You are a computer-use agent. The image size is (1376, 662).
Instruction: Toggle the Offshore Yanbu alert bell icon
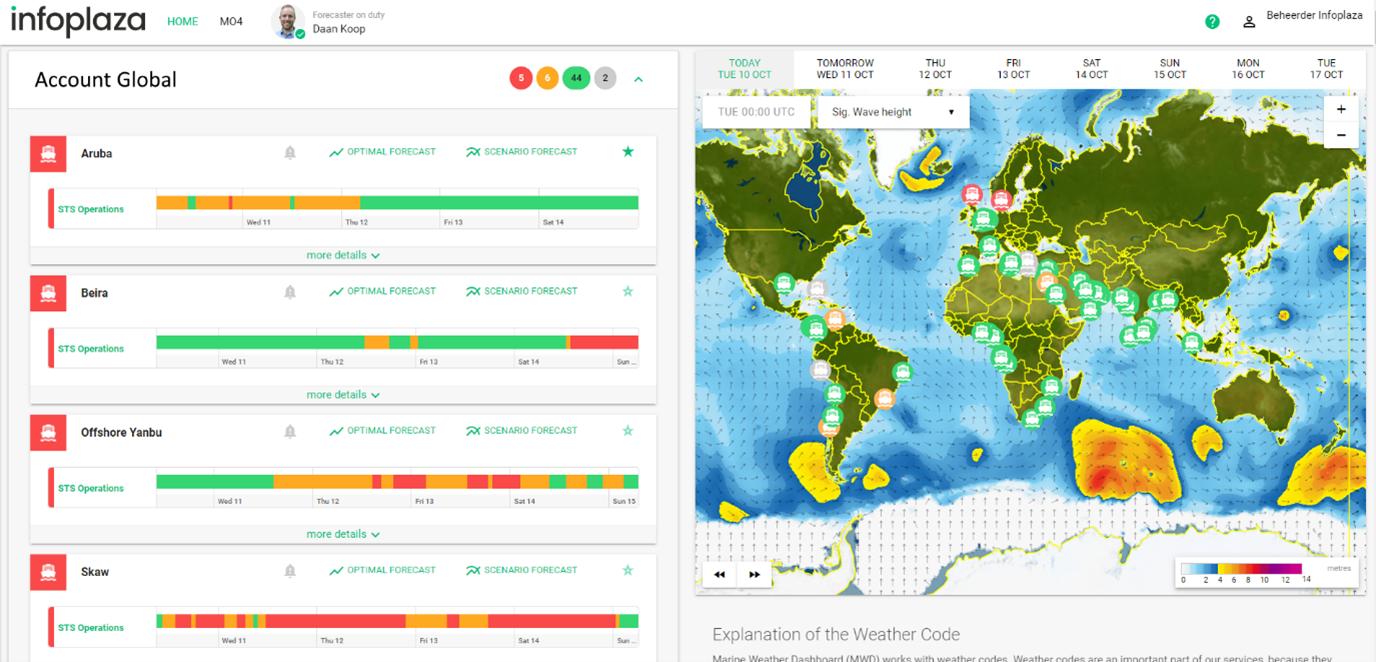pos(290,431)
